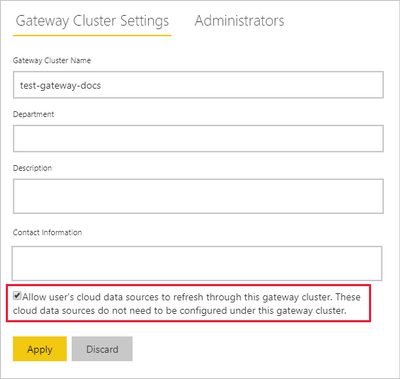Focus the Contact Information text box
Screen dimensions: 400x379
point(197,263)
